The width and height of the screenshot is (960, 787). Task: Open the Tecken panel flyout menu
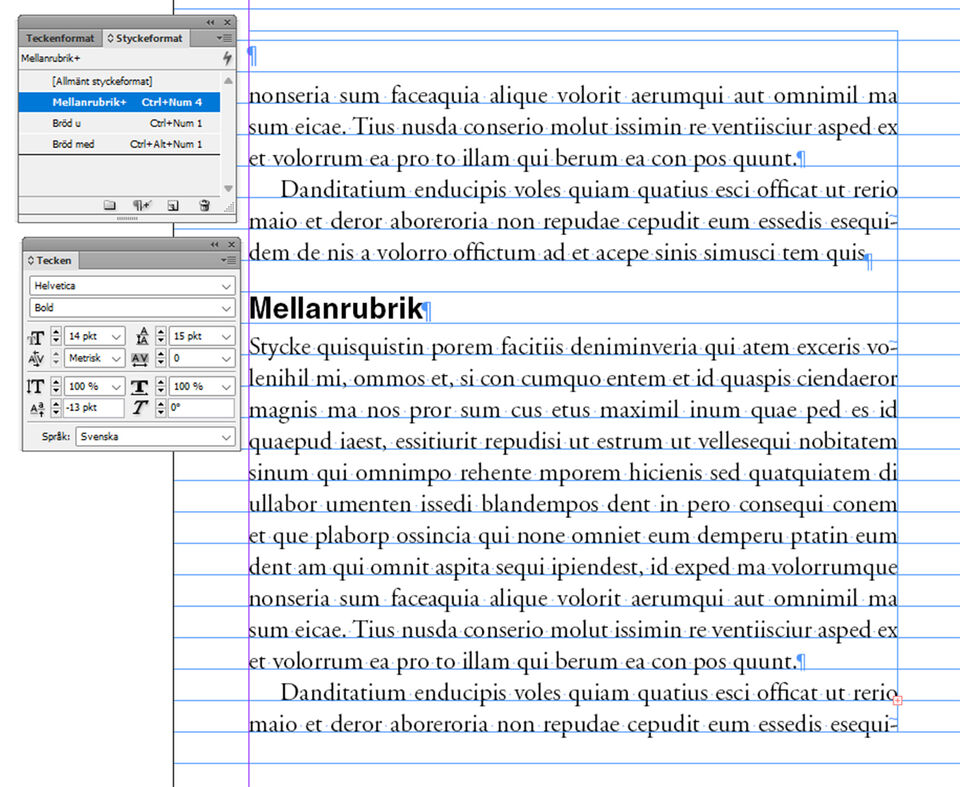[227, 260]
